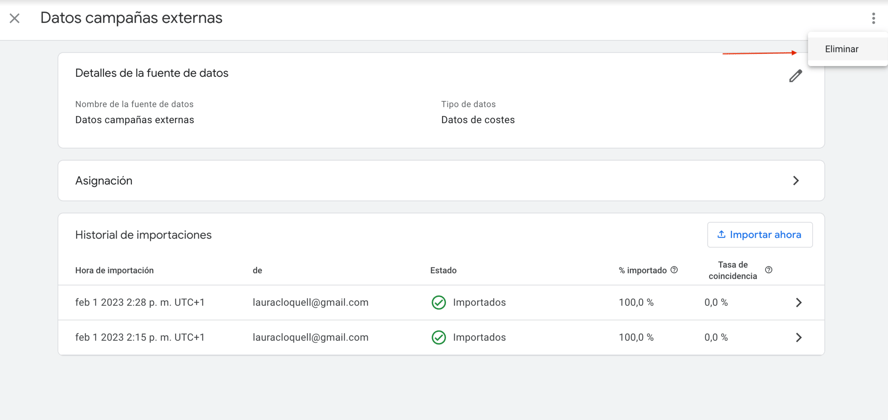Click the Datos de costes data type value
This screenshot has width=888, height=420.
tap(478, 120)
